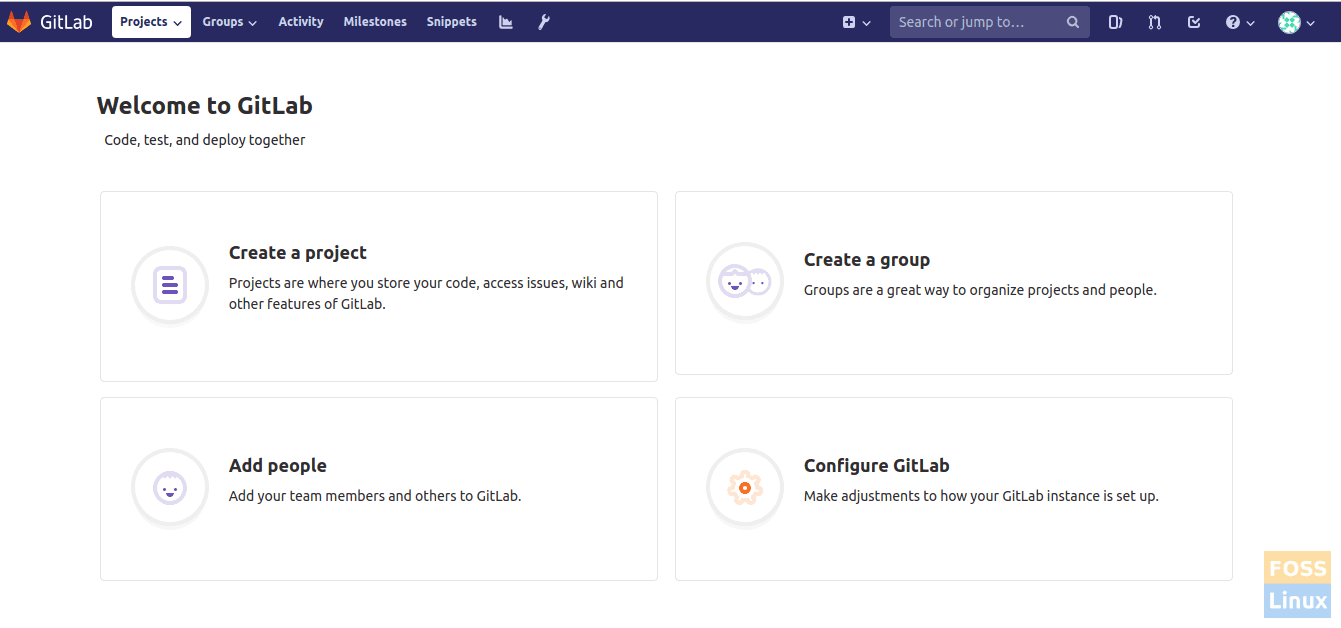Open the Add people card
1341x628 pixels.
(x=379, y=489)
